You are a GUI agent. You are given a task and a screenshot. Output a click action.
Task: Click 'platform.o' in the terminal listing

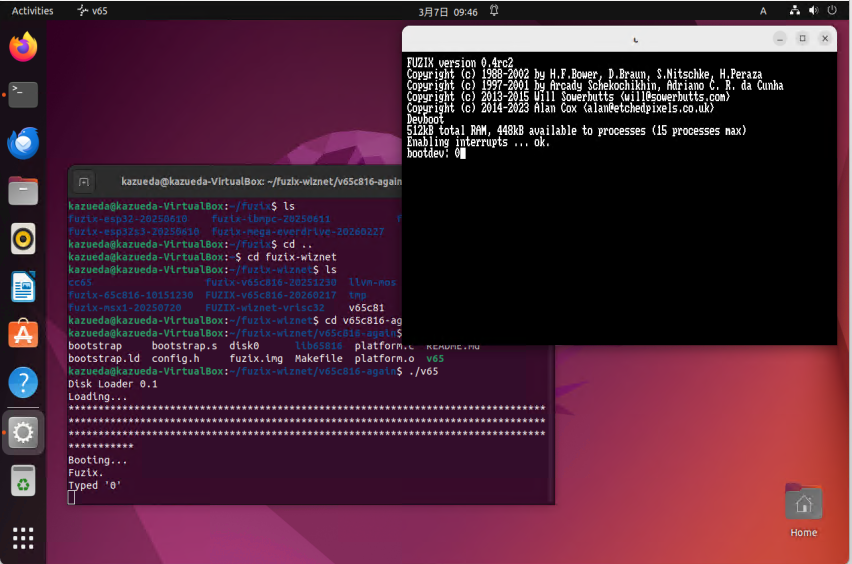tap(384, 359)
